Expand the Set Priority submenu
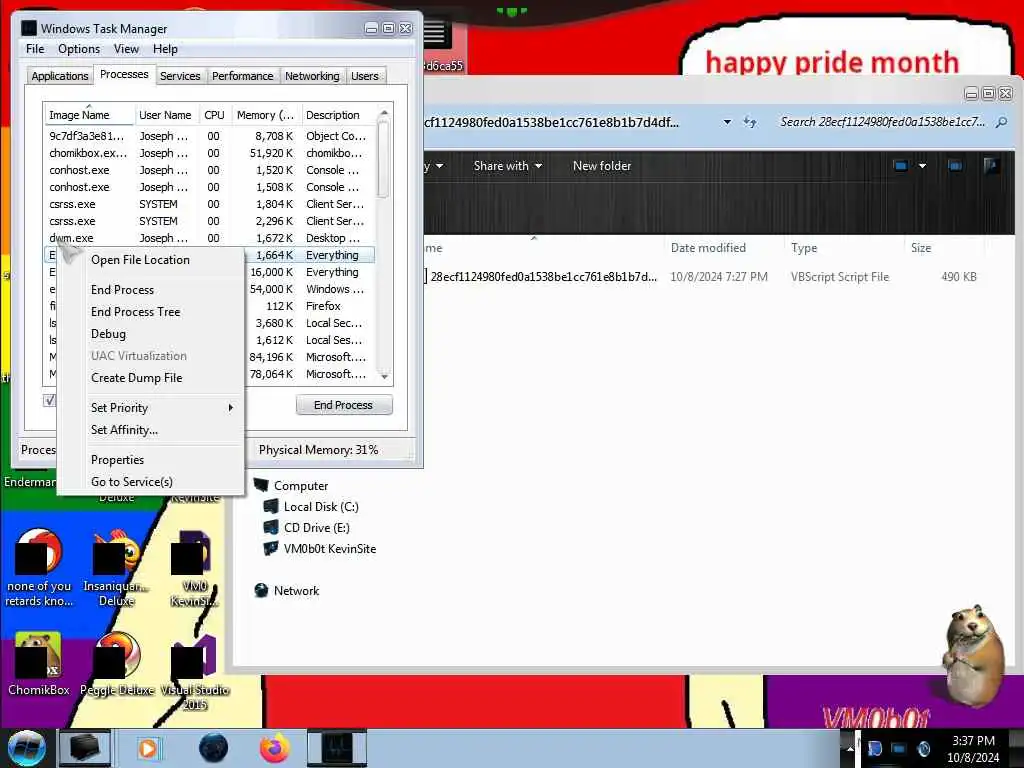Screen dimensions: 1024x768 pos(150,408)
